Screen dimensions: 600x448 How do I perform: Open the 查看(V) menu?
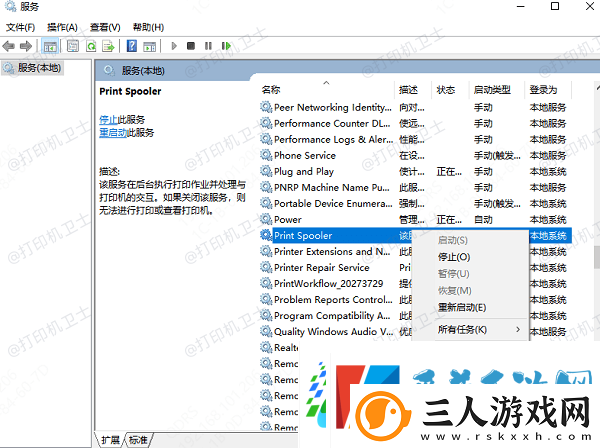105,27
